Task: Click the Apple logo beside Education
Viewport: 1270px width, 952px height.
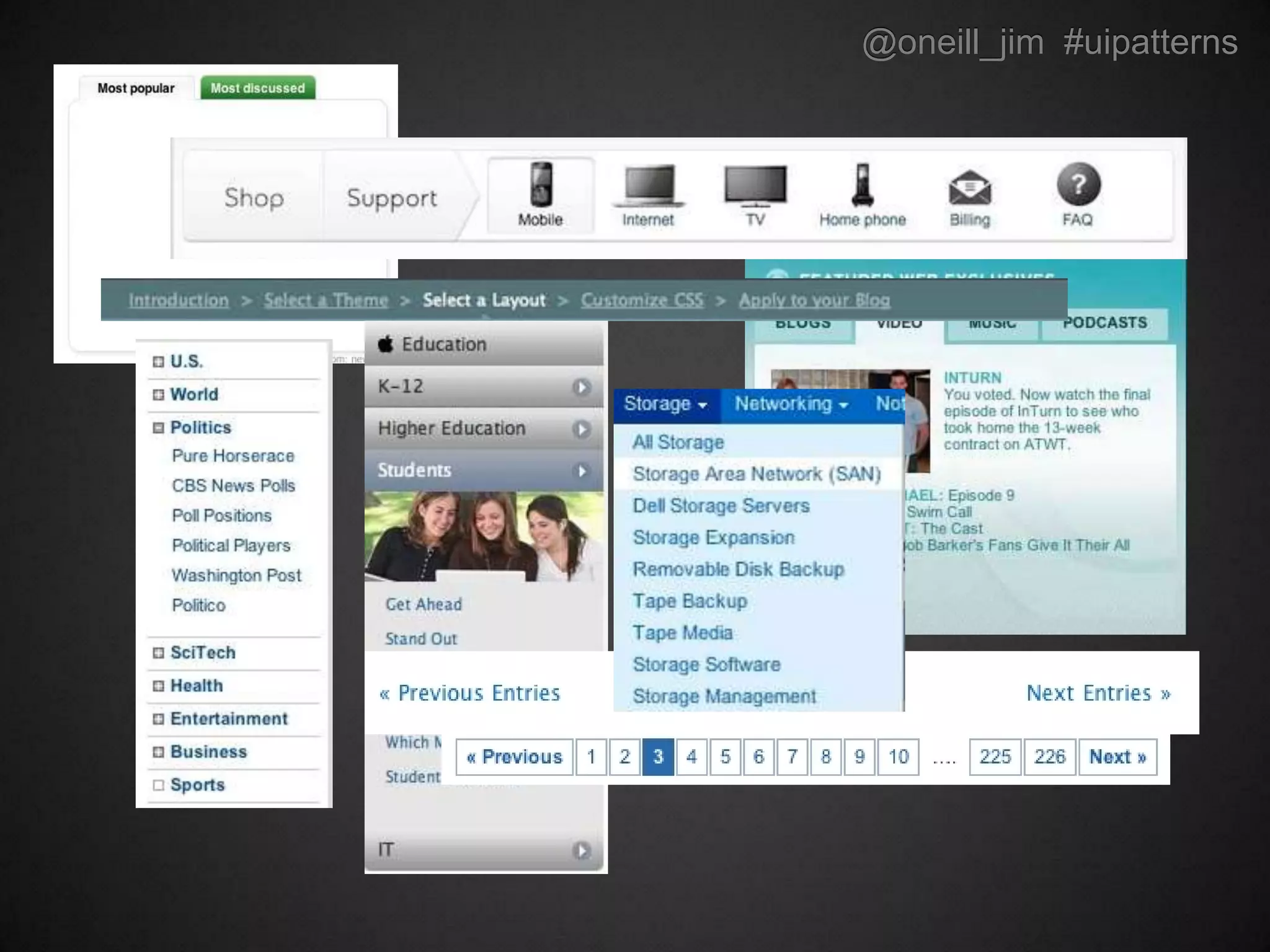Action: pos(386,344)
